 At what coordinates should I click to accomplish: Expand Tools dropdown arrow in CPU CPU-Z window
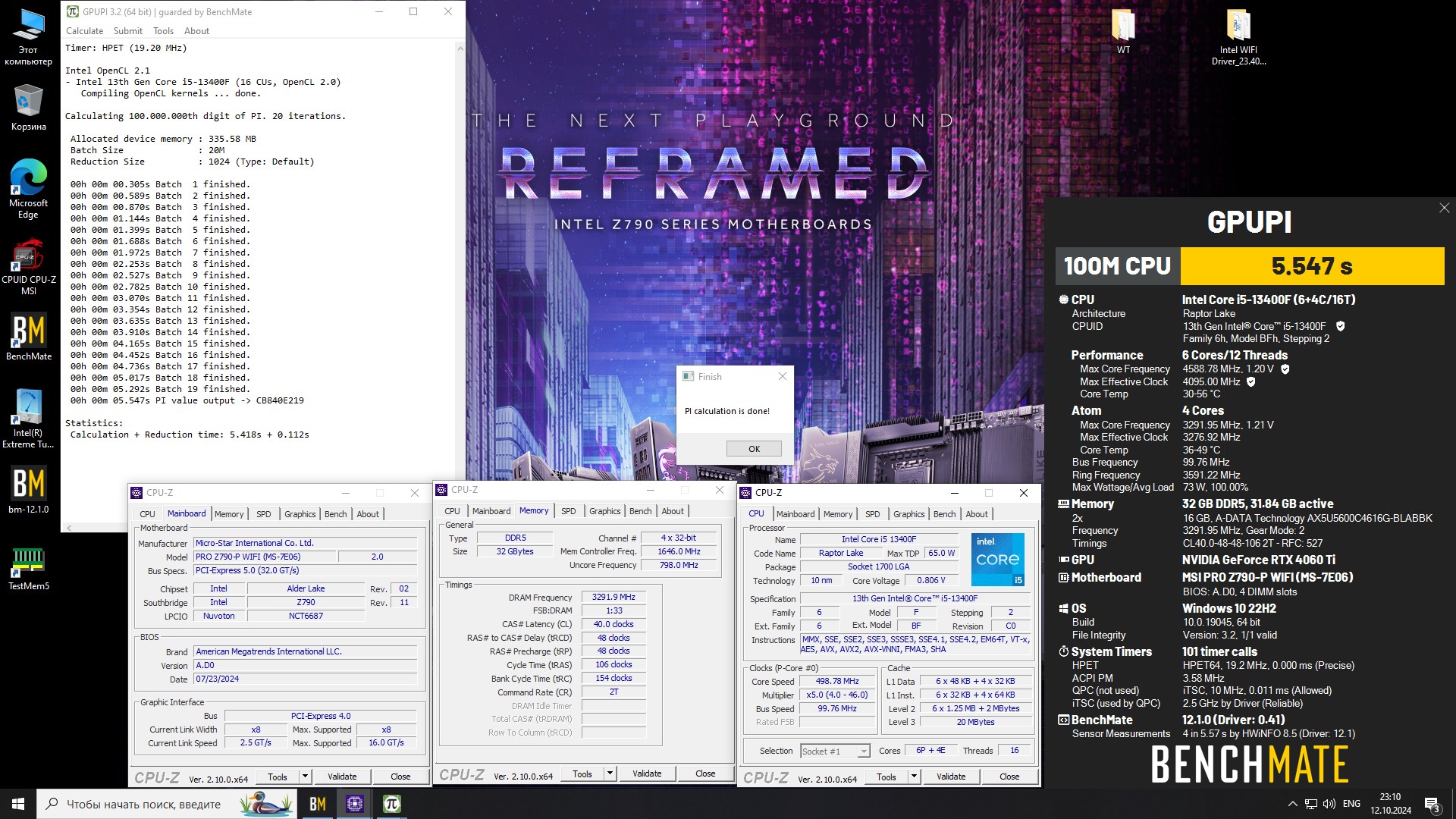[914, 777]
